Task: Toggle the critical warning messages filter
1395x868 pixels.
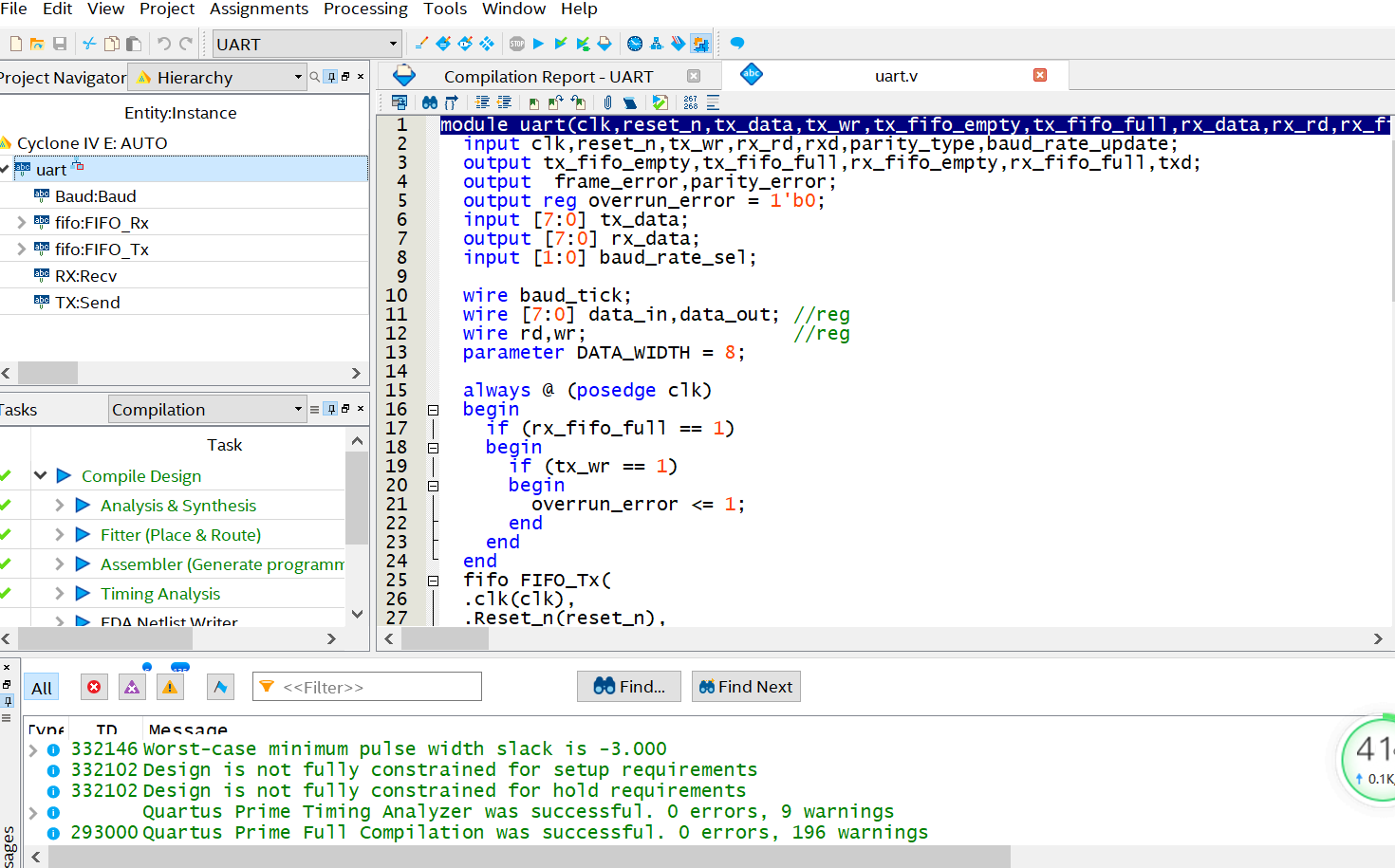Action: click(132, 688)
